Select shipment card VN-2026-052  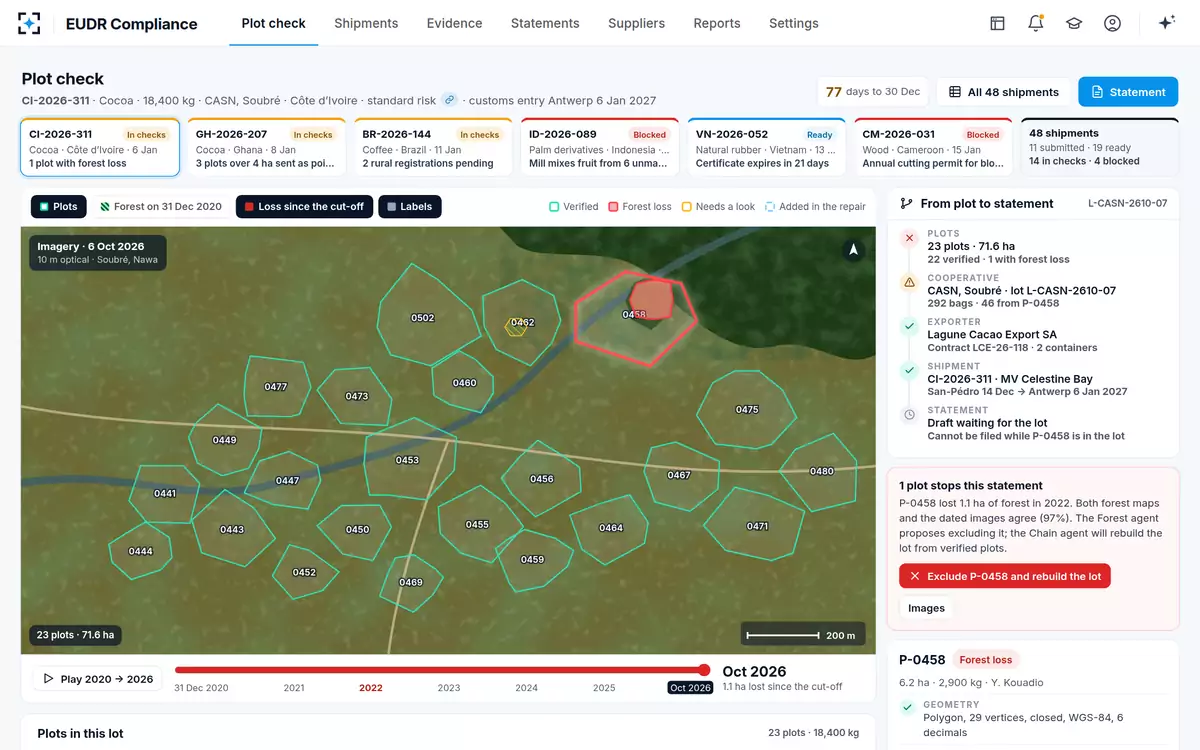[766, 147]
